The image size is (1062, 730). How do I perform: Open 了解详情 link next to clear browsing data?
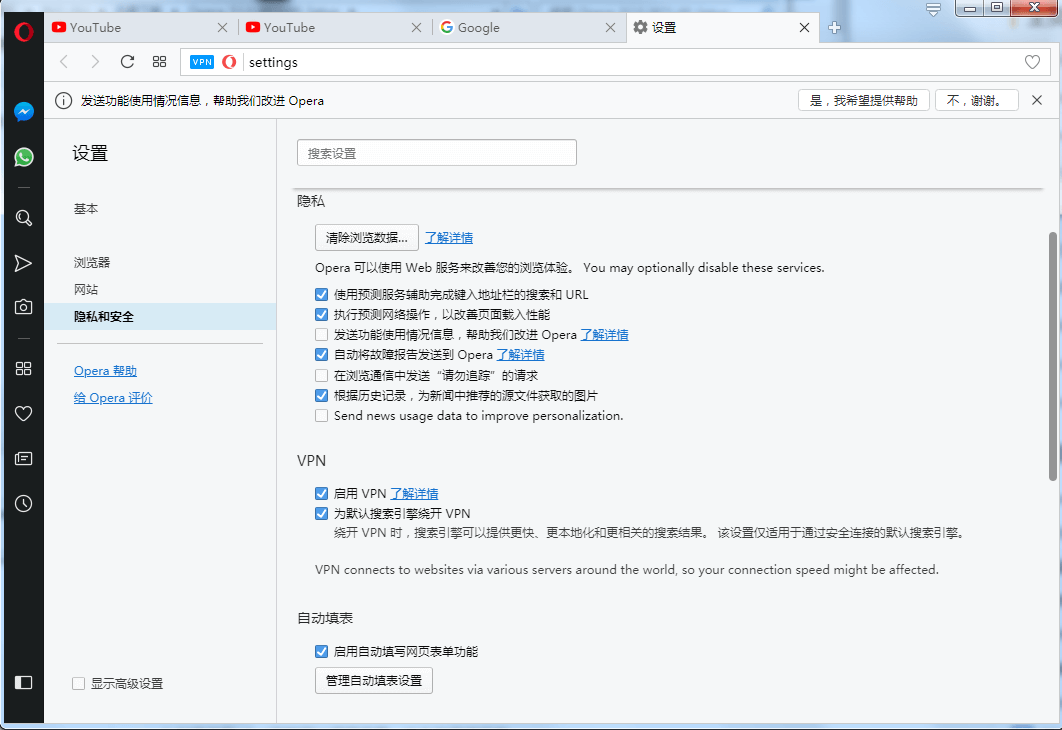click(x=449, y=238)
